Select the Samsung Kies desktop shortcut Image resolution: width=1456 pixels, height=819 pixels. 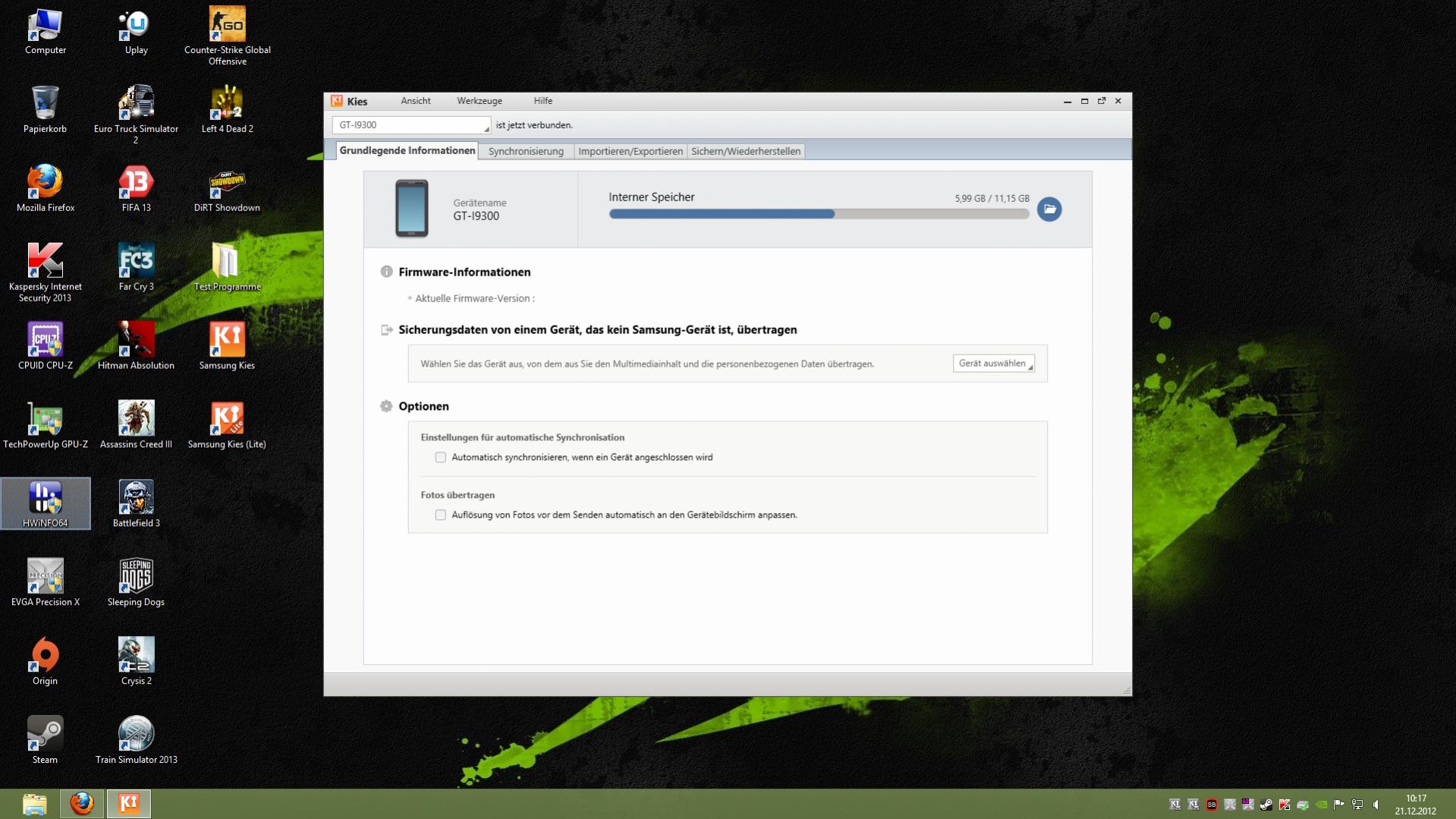coord(227,348)
